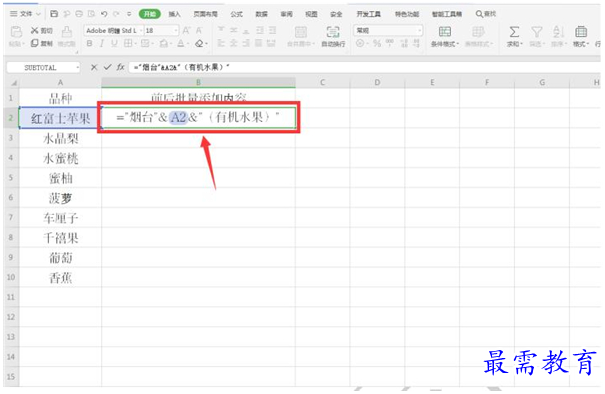Select column D header
Screen dimensions: 605x394
coord(377,82)
